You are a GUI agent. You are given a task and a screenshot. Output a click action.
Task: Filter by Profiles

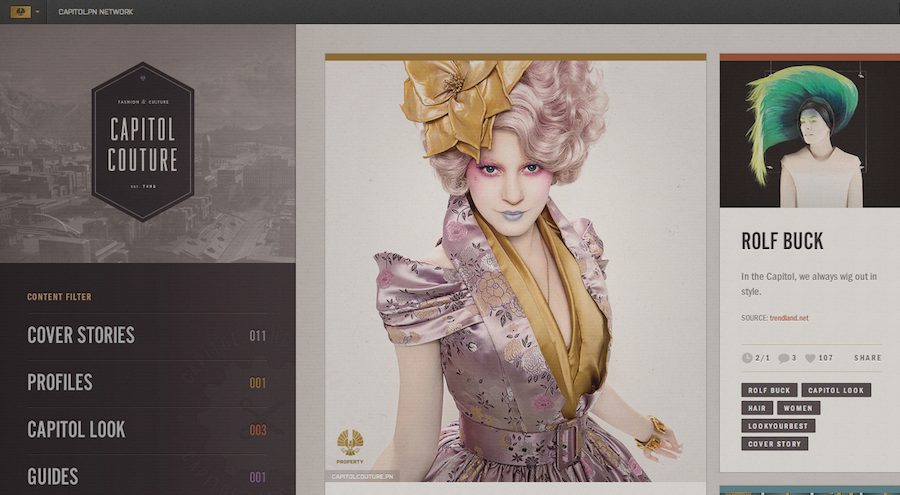point(60,382)
